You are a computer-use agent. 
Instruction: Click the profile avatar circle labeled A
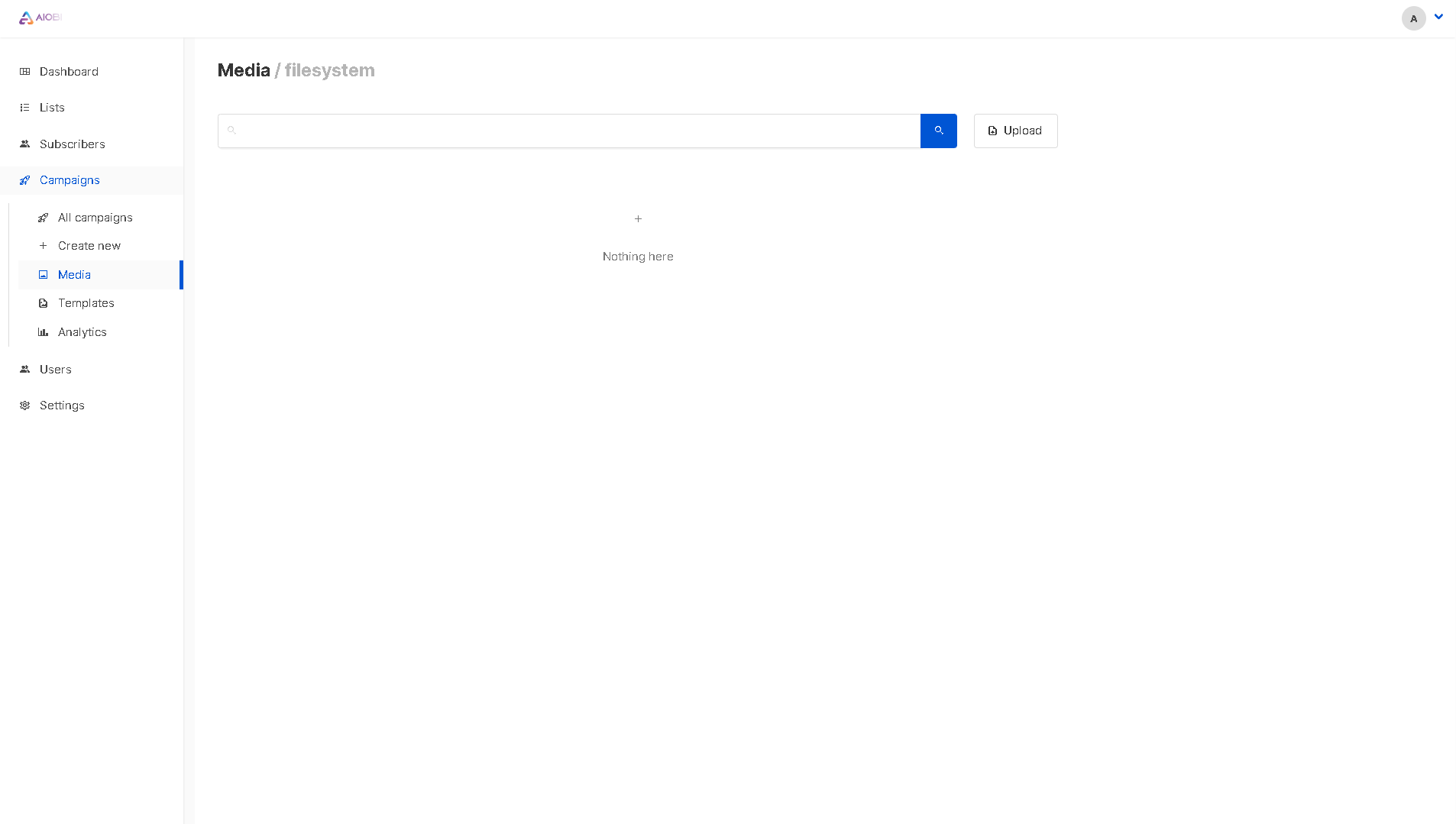coord(1412,18)
